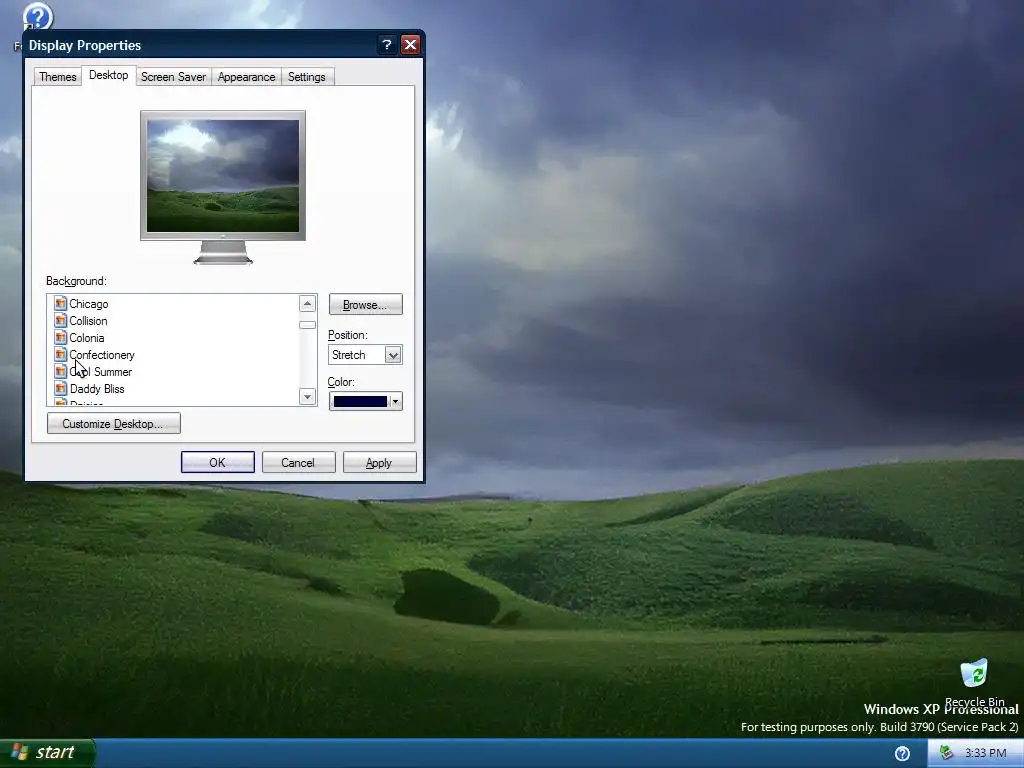Screen dimensions: 1024x768
Task: Close the Display Properties dialog
Action: coord(410,44)
